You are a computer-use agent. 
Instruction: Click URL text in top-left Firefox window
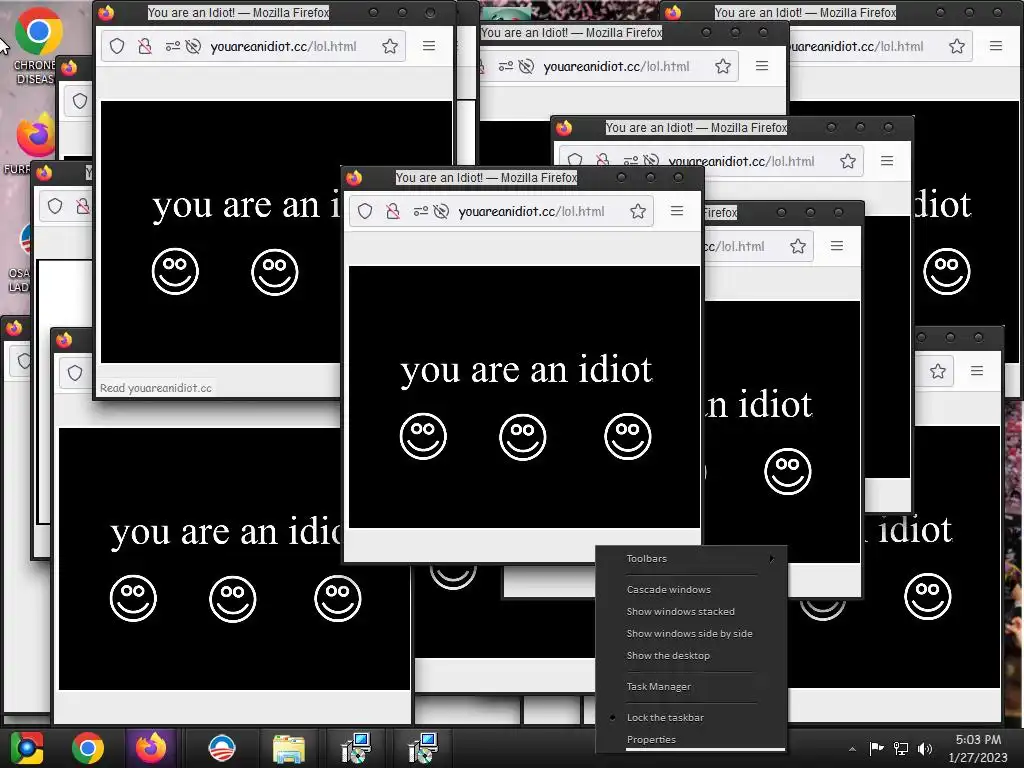pos(283,46)
